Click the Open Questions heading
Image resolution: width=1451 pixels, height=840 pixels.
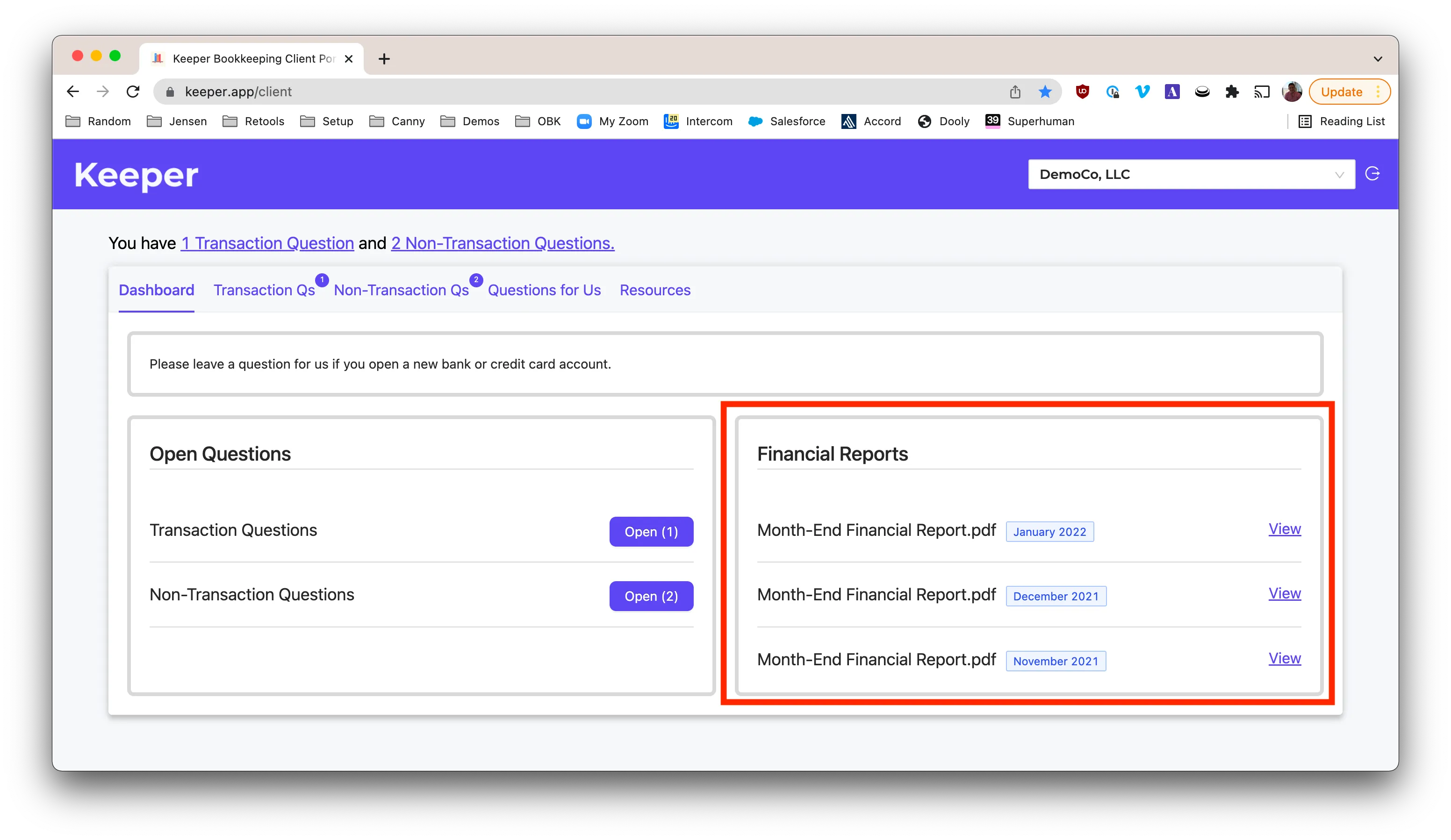(x=220, y=454)
